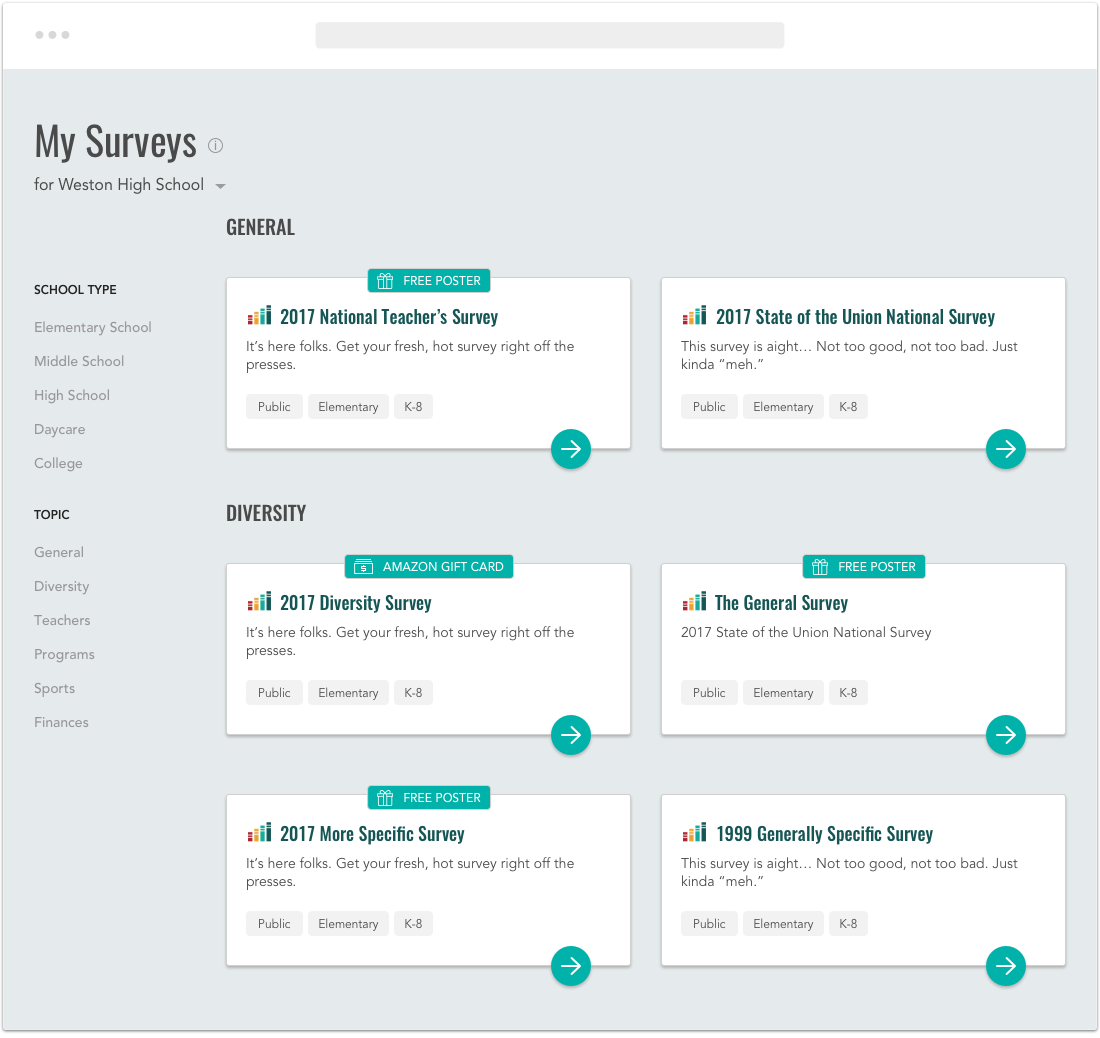Click the browser address bar
Screen dimensions: 1100x1038
pos(549,34)
